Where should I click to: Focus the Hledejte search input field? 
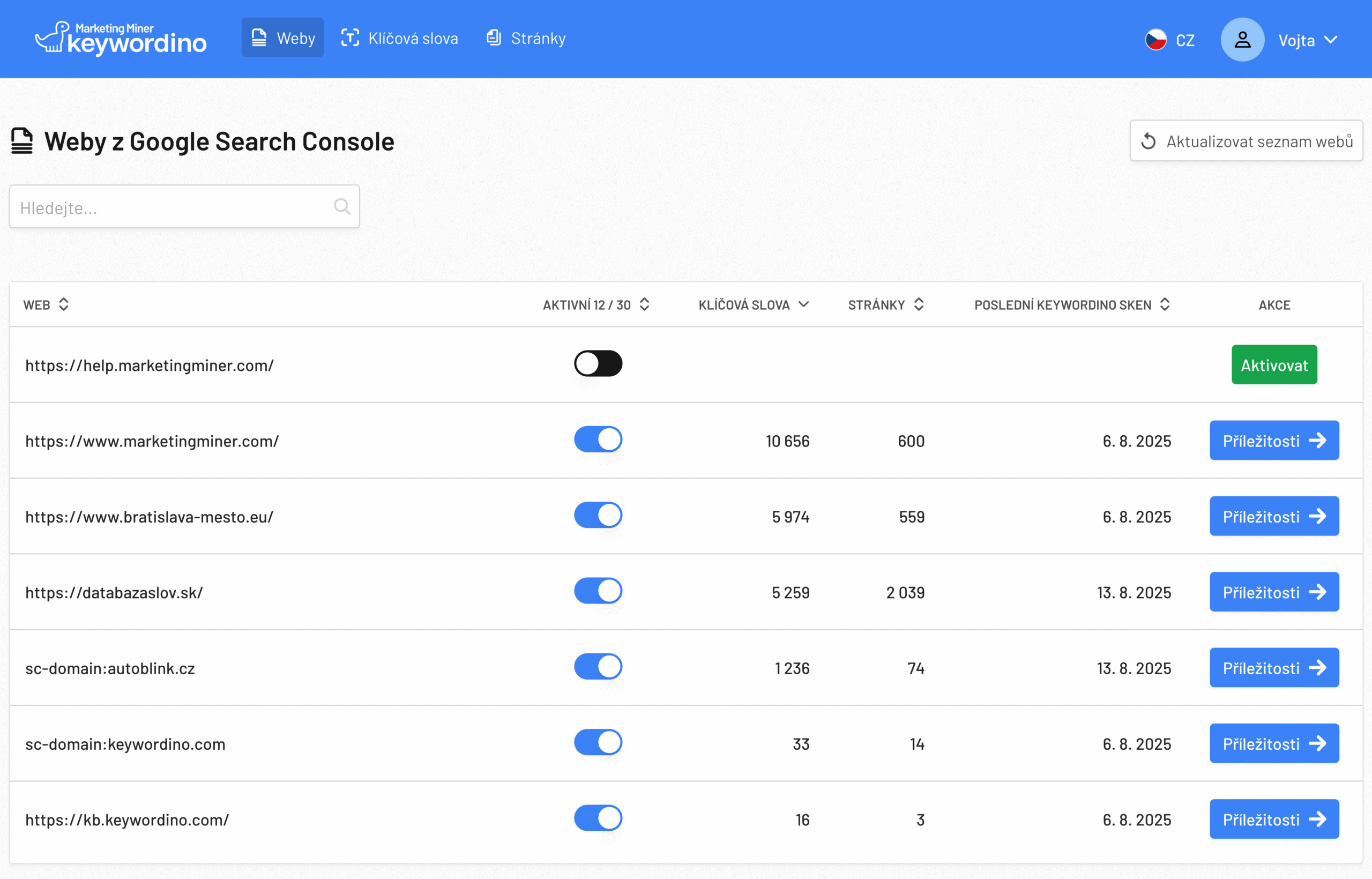[x=171, y=207]
